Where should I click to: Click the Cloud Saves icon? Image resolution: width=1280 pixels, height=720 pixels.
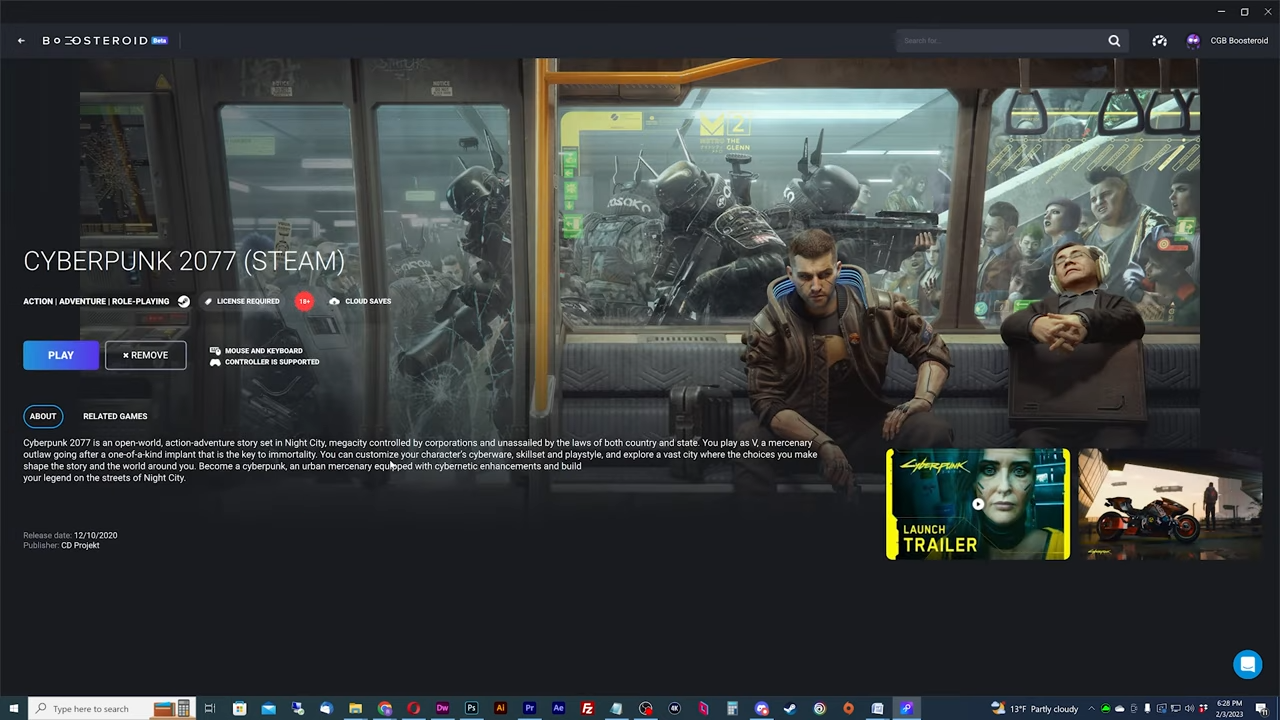[334, 301]
